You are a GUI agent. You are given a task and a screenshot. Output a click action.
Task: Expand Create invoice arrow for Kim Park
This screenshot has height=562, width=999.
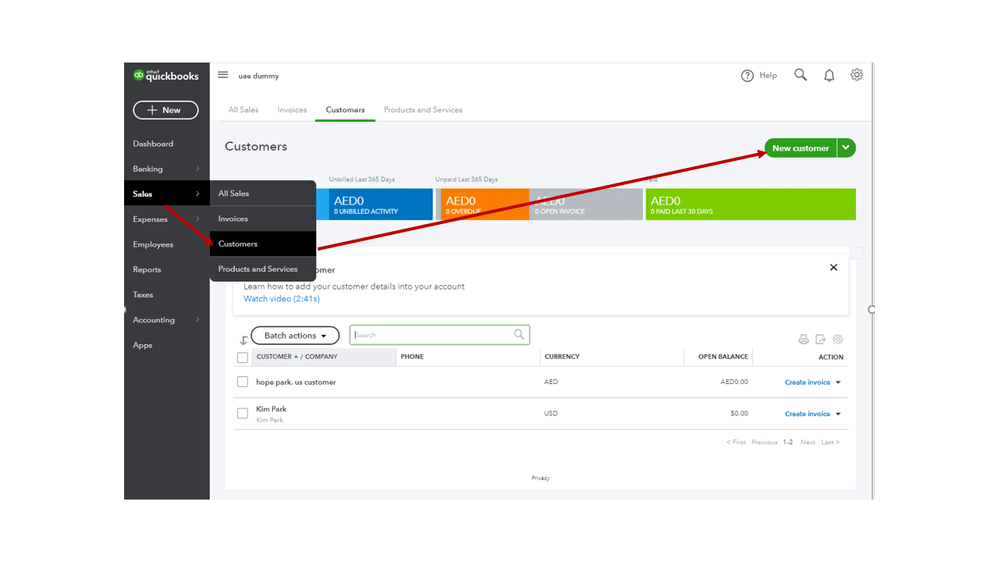point(838,414)
